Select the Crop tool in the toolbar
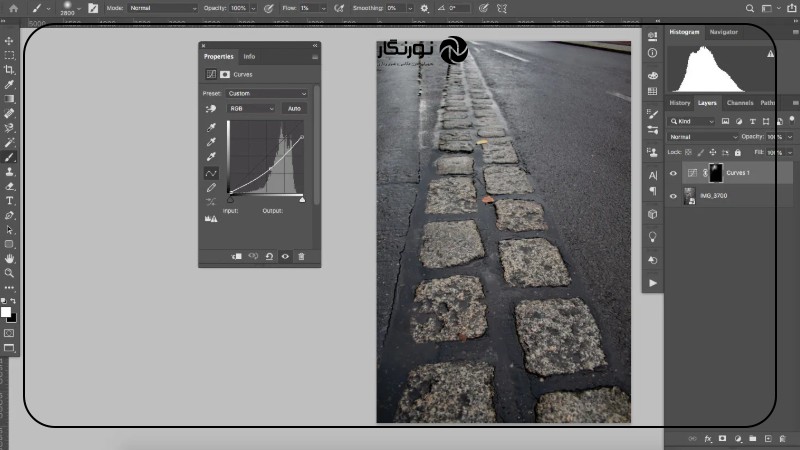This screenshot has width=800, height=450. (10, 70)
